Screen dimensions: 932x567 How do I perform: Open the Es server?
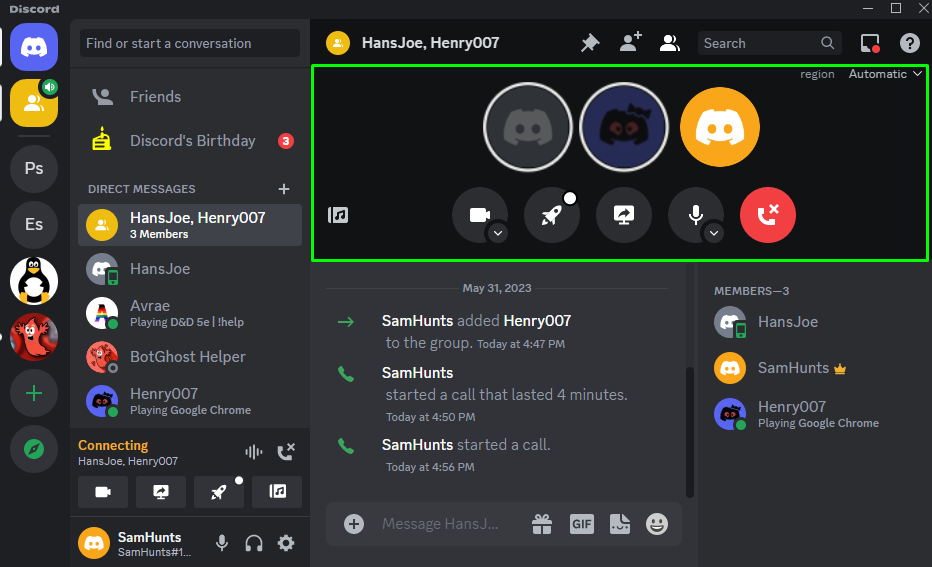(x=34, y=224)
